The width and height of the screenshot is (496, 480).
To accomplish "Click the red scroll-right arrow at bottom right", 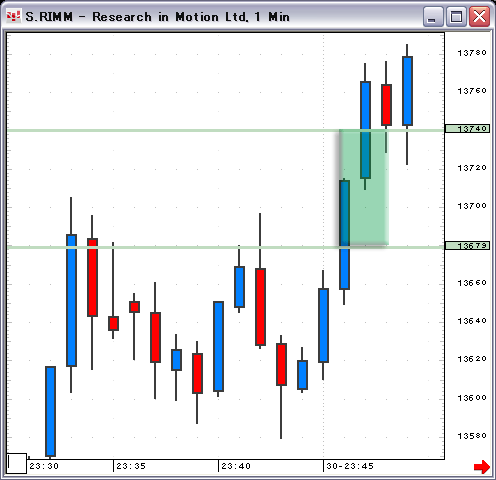I will tap(482, 467).
